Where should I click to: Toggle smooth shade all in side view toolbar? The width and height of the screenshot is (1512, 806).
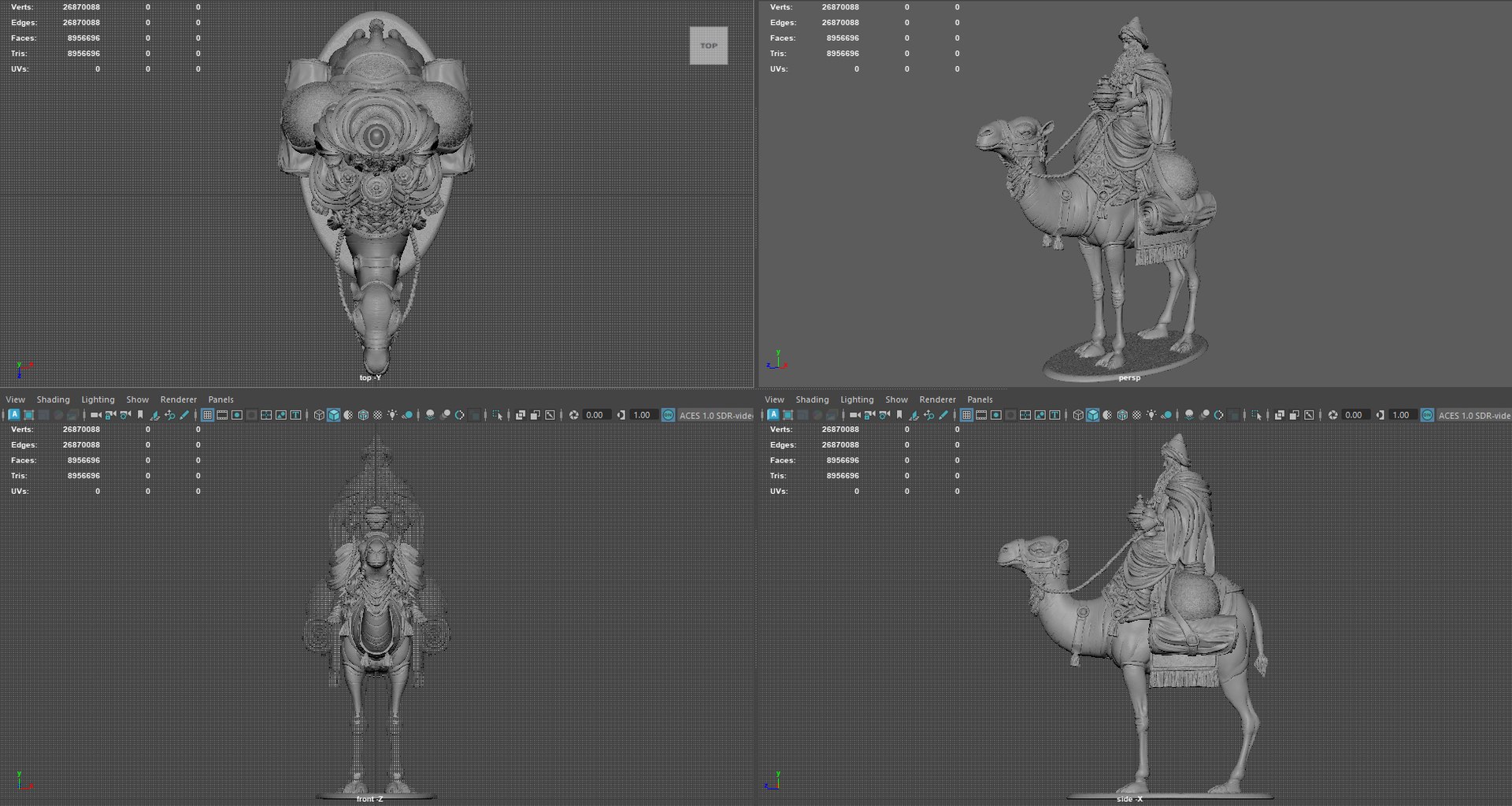1093,415
